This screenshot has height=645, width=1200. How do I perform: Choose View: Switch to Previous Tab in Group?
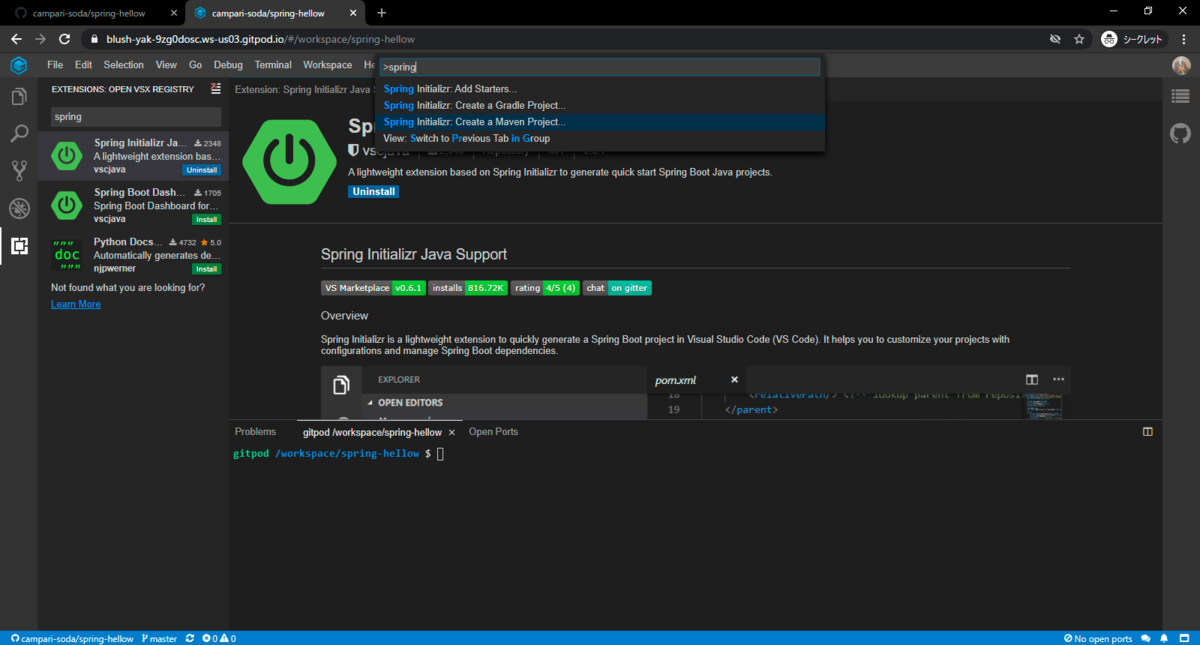click(600, 138)
